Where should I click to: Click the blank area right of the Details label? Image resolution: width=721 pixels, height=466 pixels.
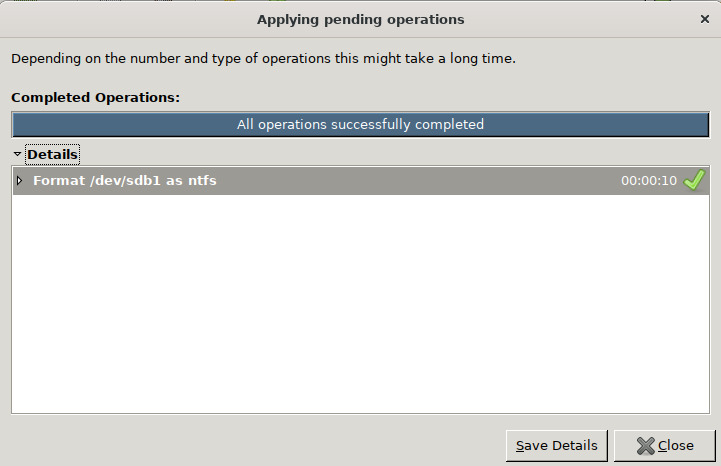point(400,155)
